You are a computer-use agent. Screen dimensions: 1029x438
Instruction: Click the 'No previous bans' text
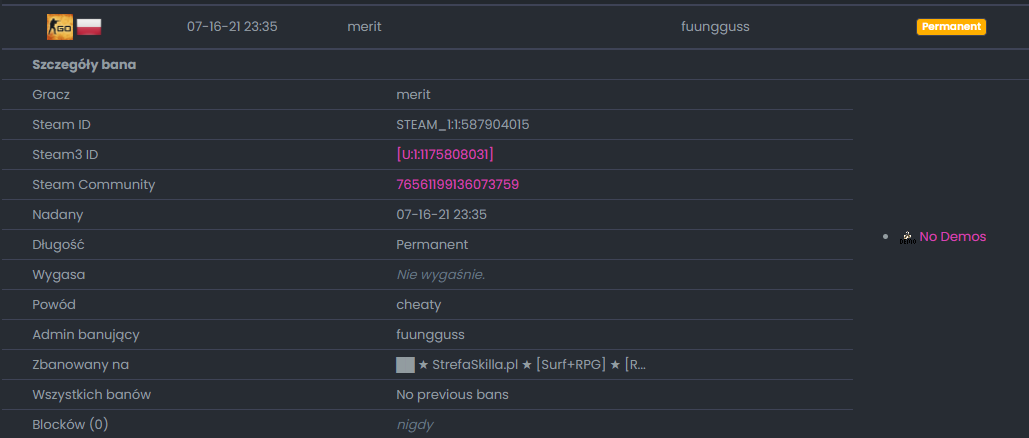point(452,395)
